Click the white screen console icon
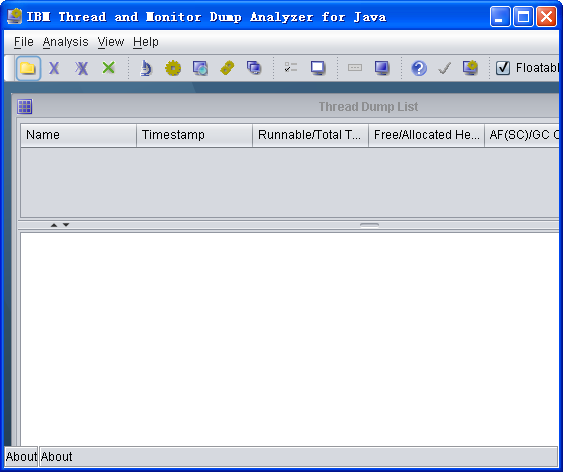563x472 pixels. click(x=318, y=68)
